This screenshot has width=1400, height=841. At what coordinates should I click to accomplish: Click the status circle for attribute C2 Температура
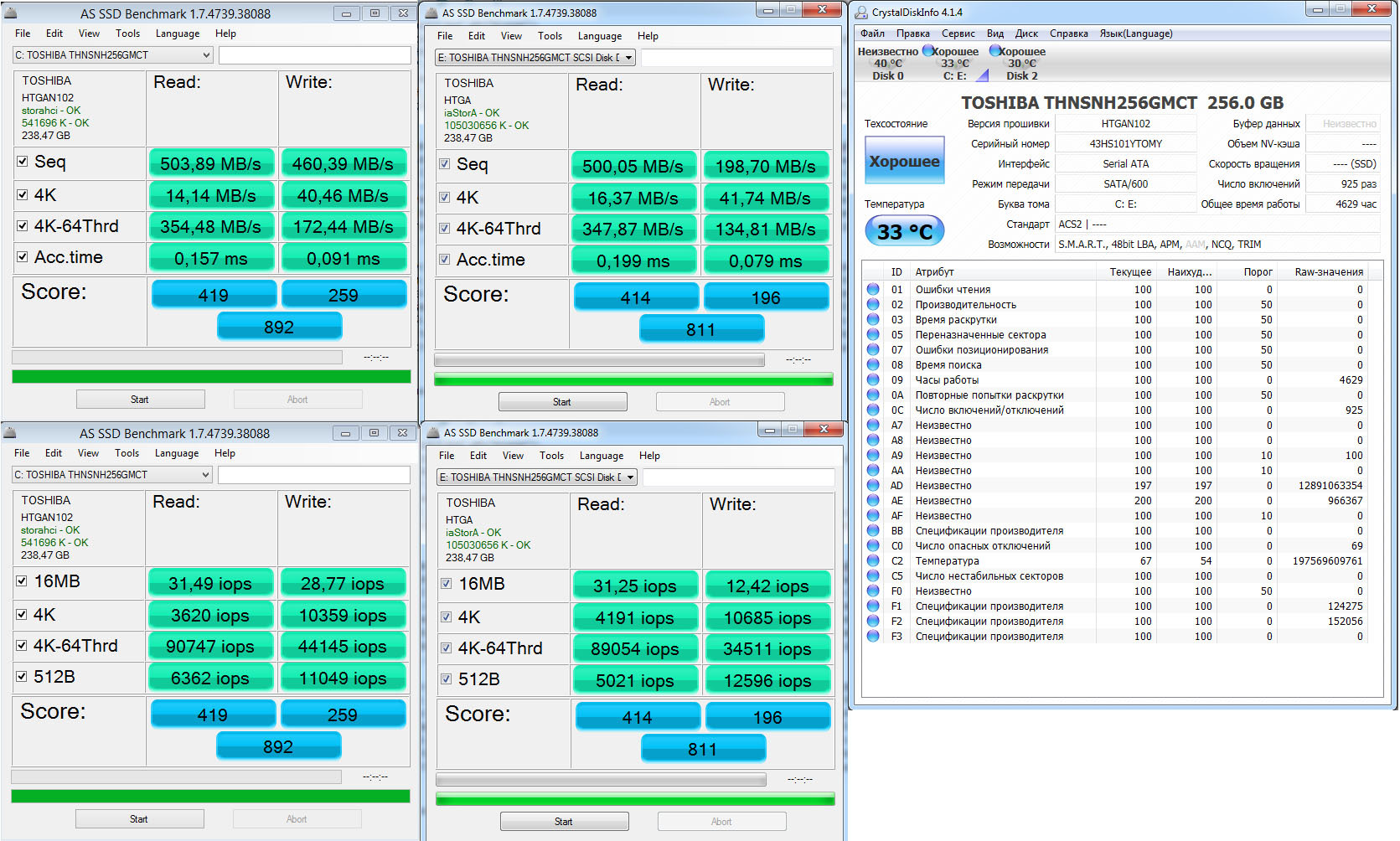[873, 560]
